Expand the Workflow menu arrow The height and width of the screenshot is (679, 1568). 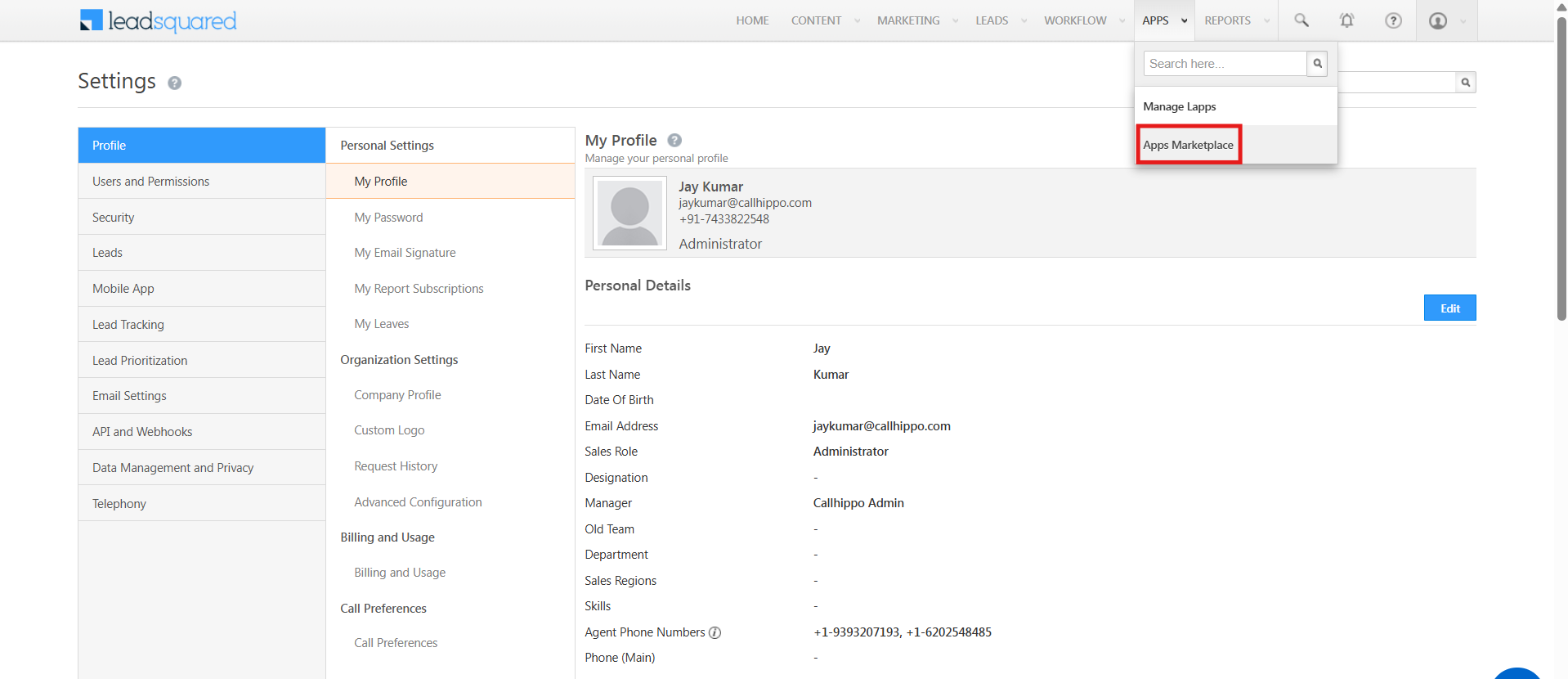1122,21
